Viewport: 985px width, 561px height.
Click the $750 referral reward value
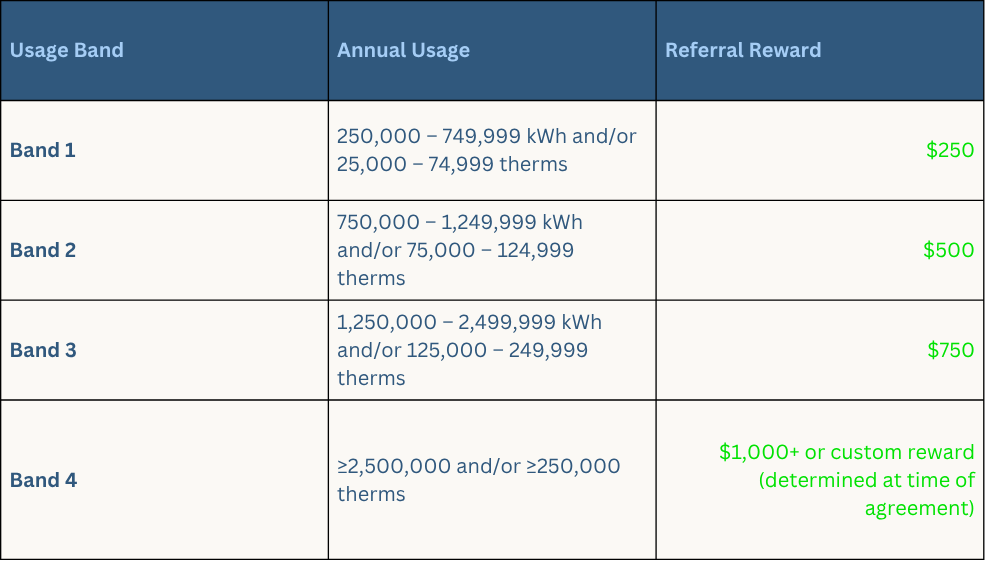tap(951, 350)
